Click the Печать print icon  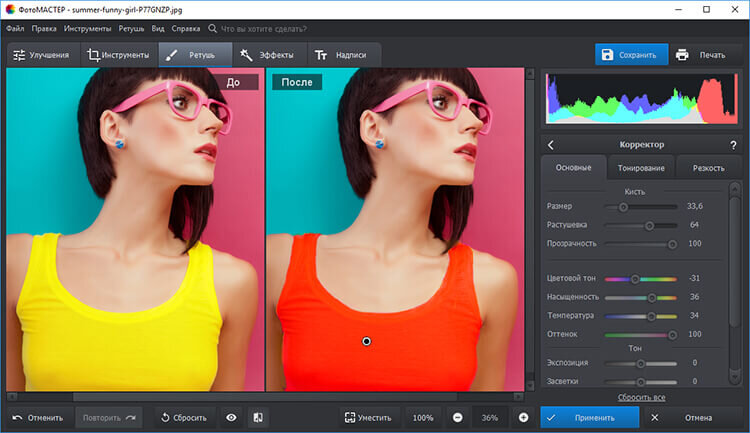coord(682,55)
